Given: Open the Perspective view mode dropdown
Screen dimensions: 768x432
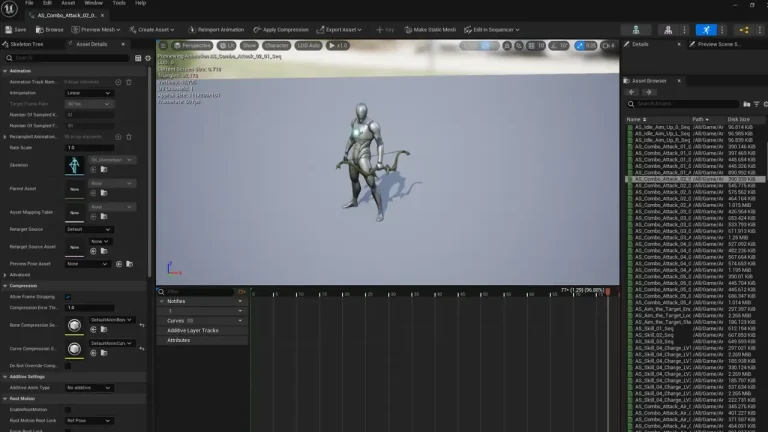Looking at the screenshot, I should 192,46.
